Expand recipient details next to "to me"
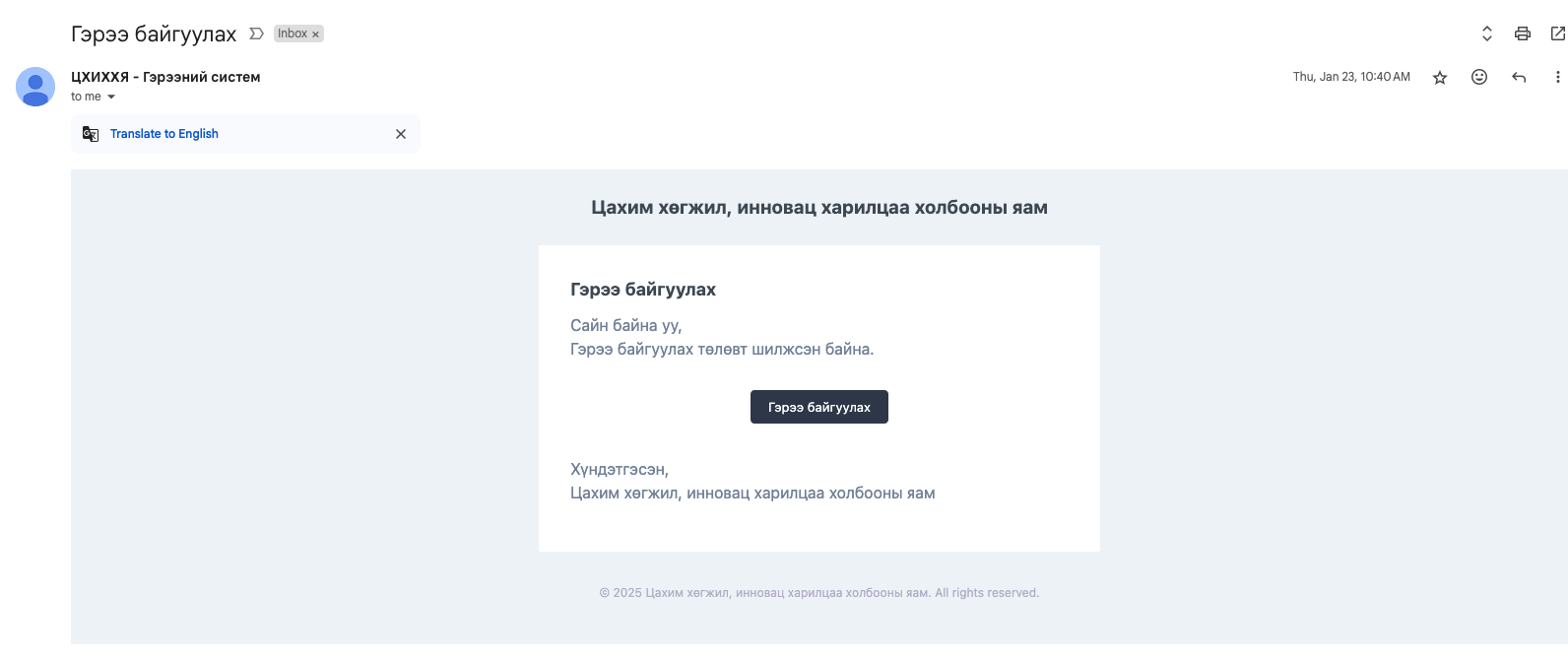The height and width of the screenshot is (659, 1568). (111, 97)
